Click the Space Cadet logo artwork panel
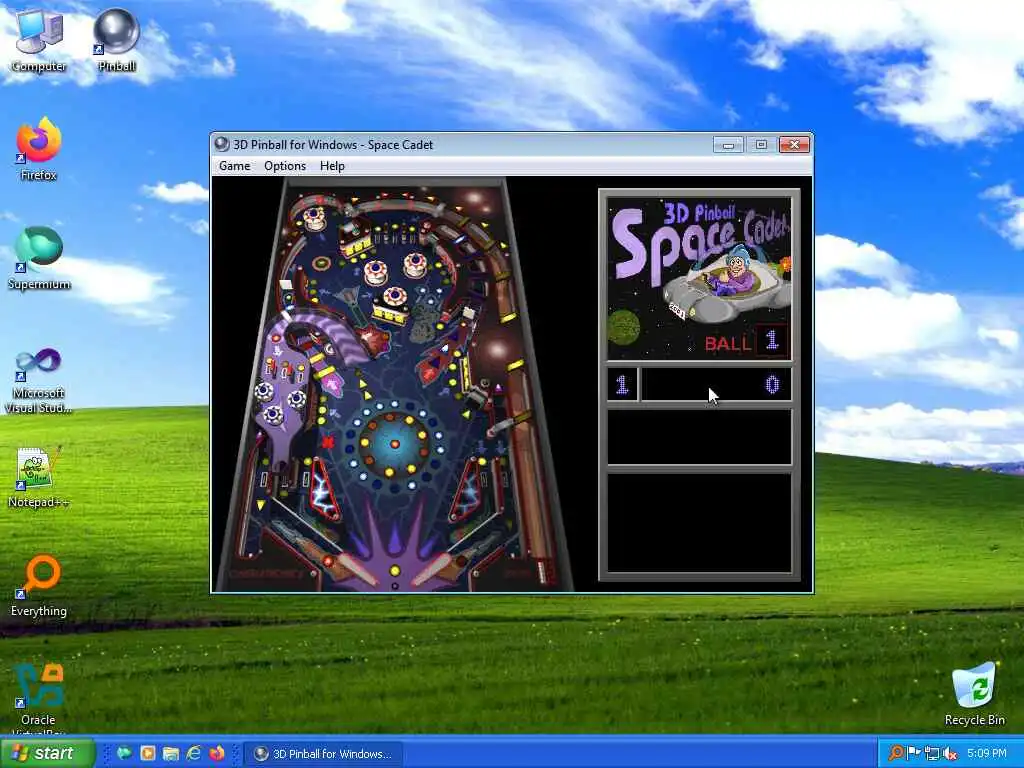The height and width of the screenshot is (768, 1024). (x=699, y=279)
